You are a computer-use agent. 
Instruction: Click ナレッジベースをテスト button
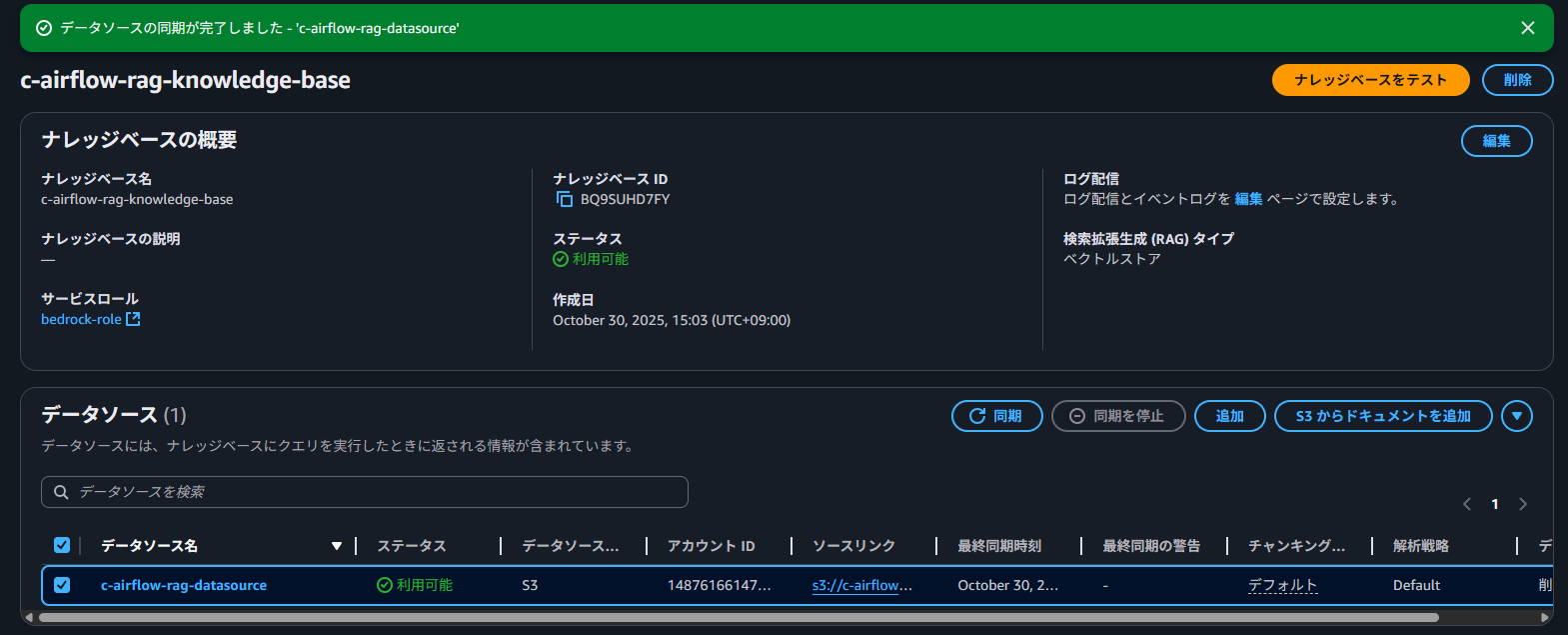coord(1371,80)
